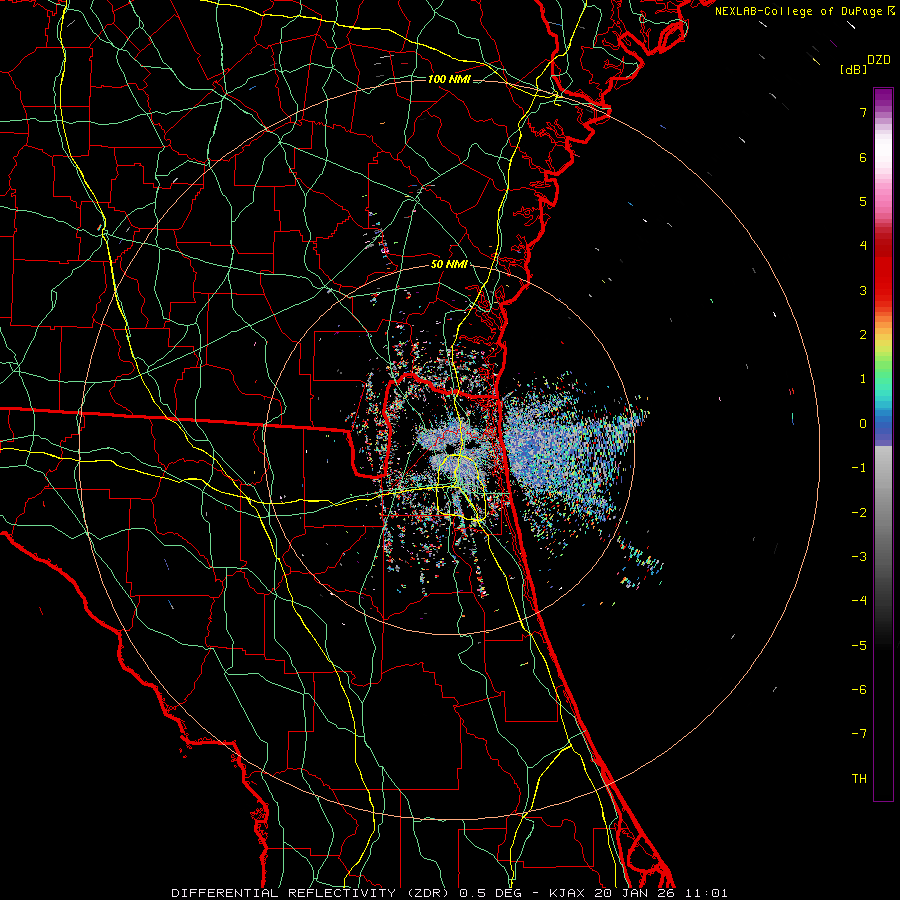Click legend value -5
This screenshot has height=900, width=900.
pos(859,645)
